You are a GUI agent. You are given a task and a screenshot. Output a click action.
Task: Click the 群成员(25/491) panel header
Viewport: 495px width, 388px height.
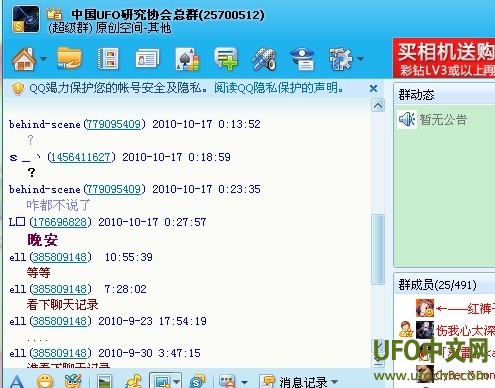444,285
